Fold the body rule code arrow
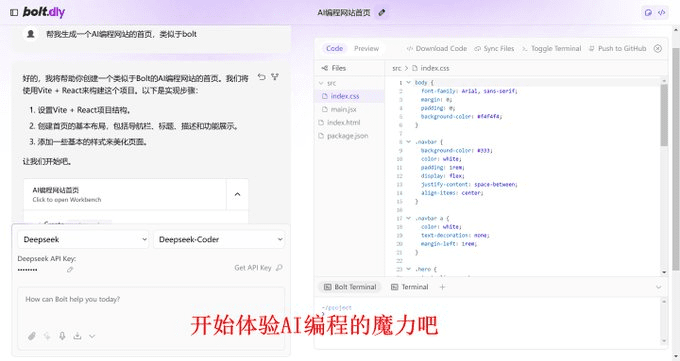680x361 pixels. [408, 82]
